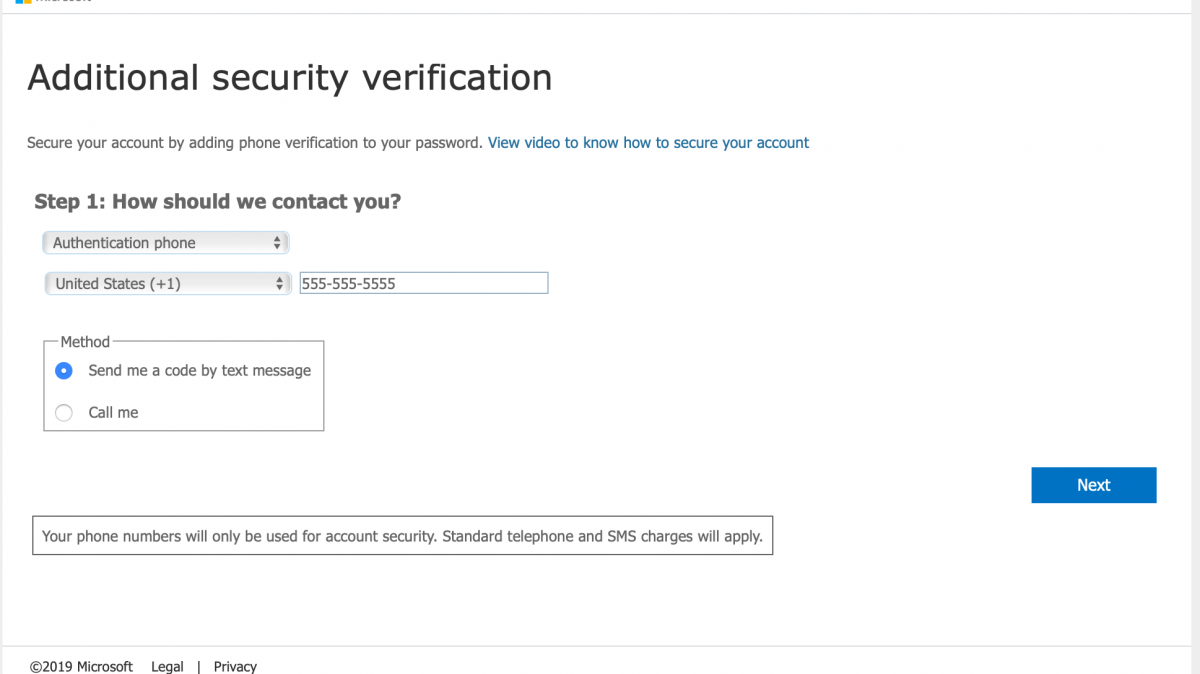The width and height of the screenshot is (1200, 674).
Task: Open the Authentication phone dropdown
Action: 165,243
